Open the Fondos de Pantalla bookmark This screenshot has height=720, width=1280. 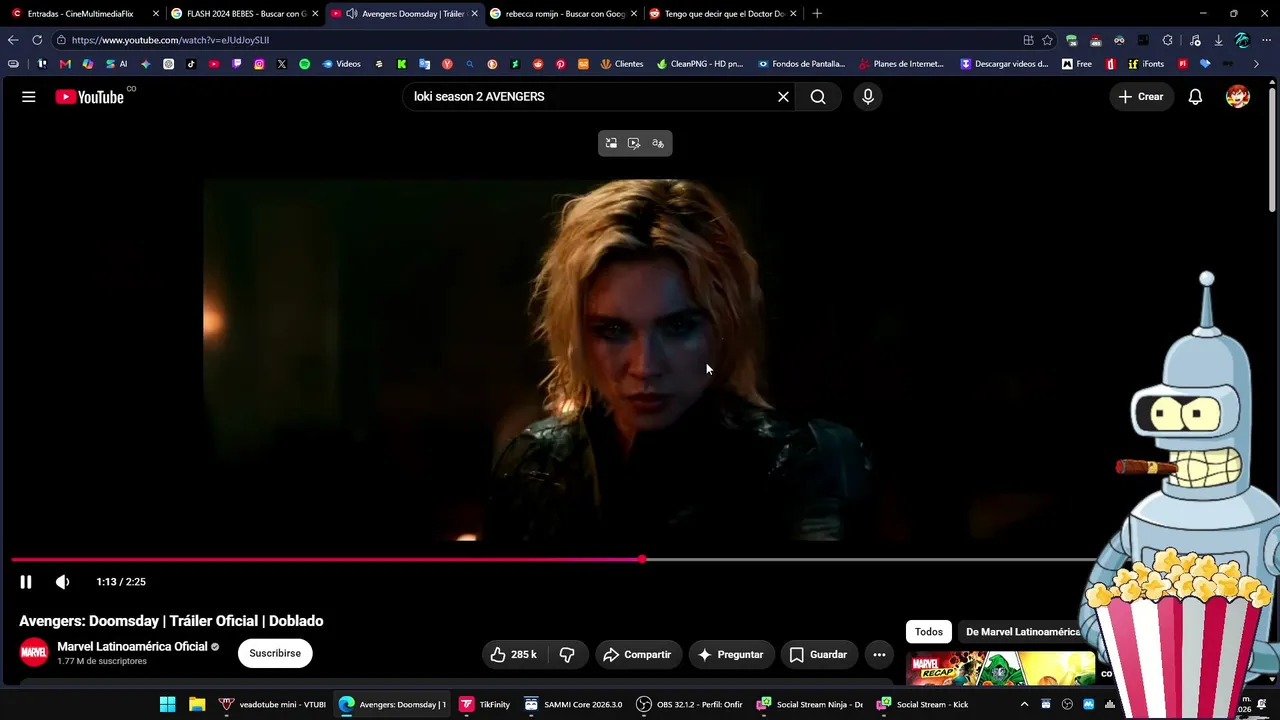pyautogui.click(x=802, y=64)
